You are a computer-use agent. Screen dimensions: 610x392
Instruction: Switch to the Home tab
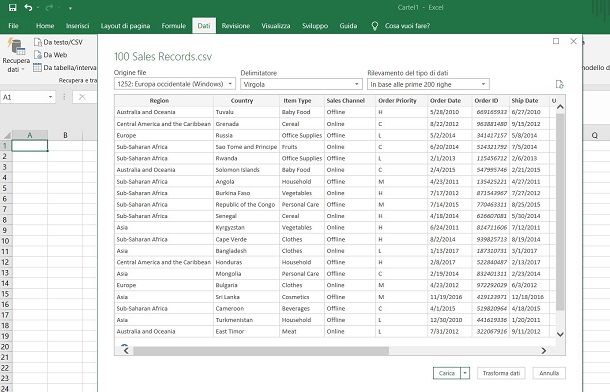[x=45, y=26]
